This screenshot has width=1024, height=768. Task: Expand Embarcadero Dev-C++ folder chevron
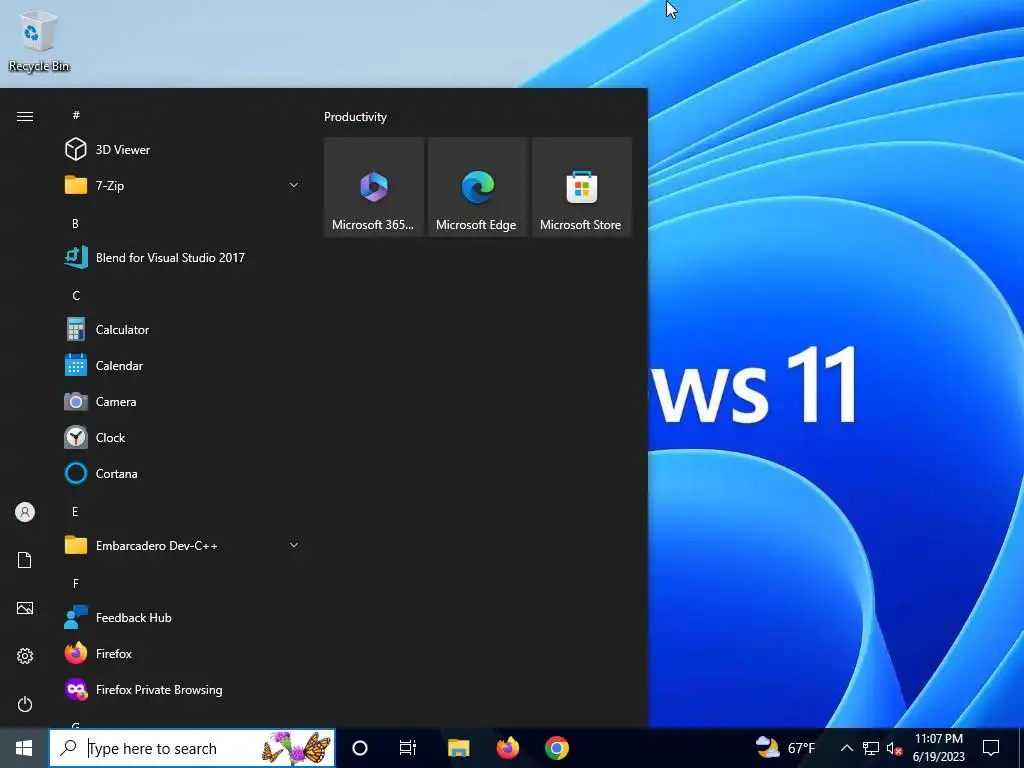pyautogui.click(x=294, y=545)
